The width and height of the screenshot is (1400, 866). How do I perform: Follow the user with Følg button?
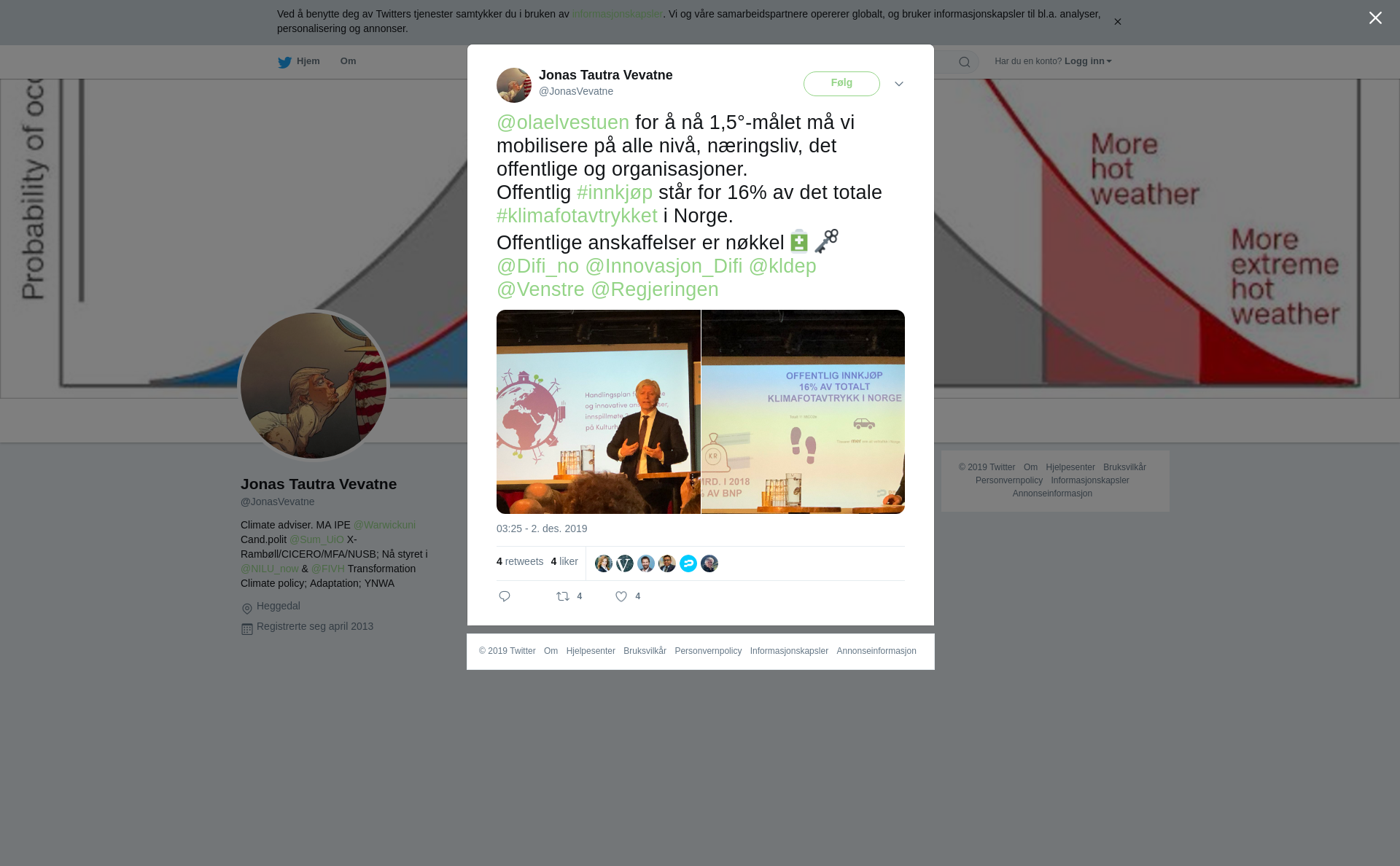tap(841, 84)
